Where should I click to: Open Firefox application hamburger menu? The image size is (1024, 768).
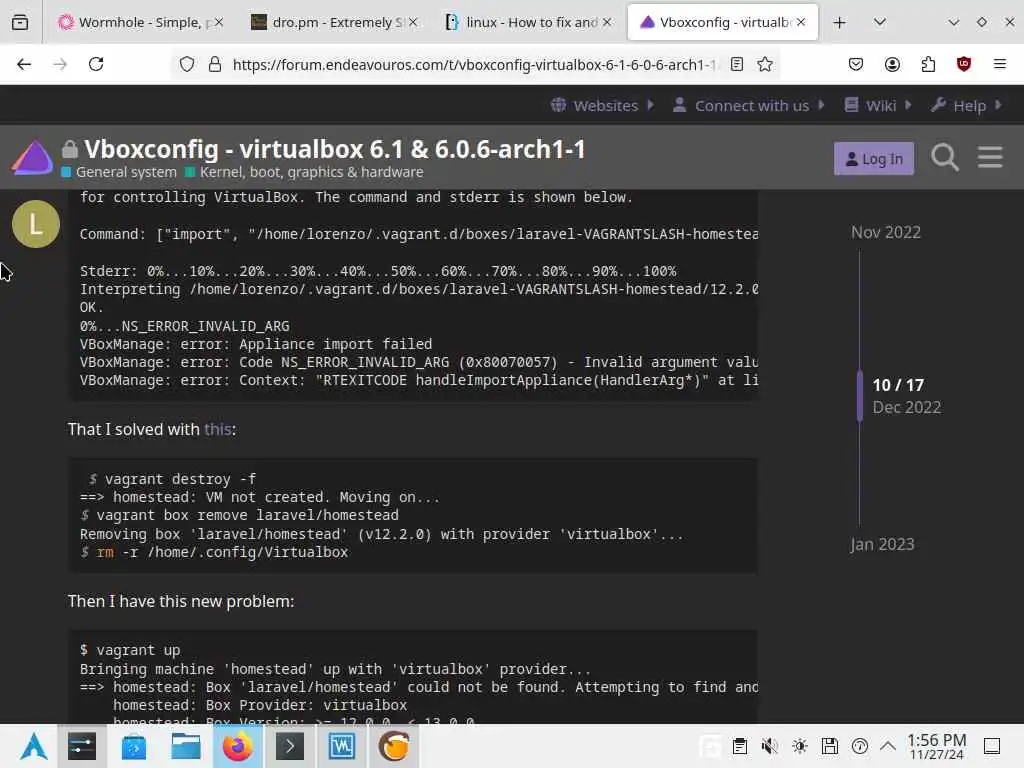(999, 64)
